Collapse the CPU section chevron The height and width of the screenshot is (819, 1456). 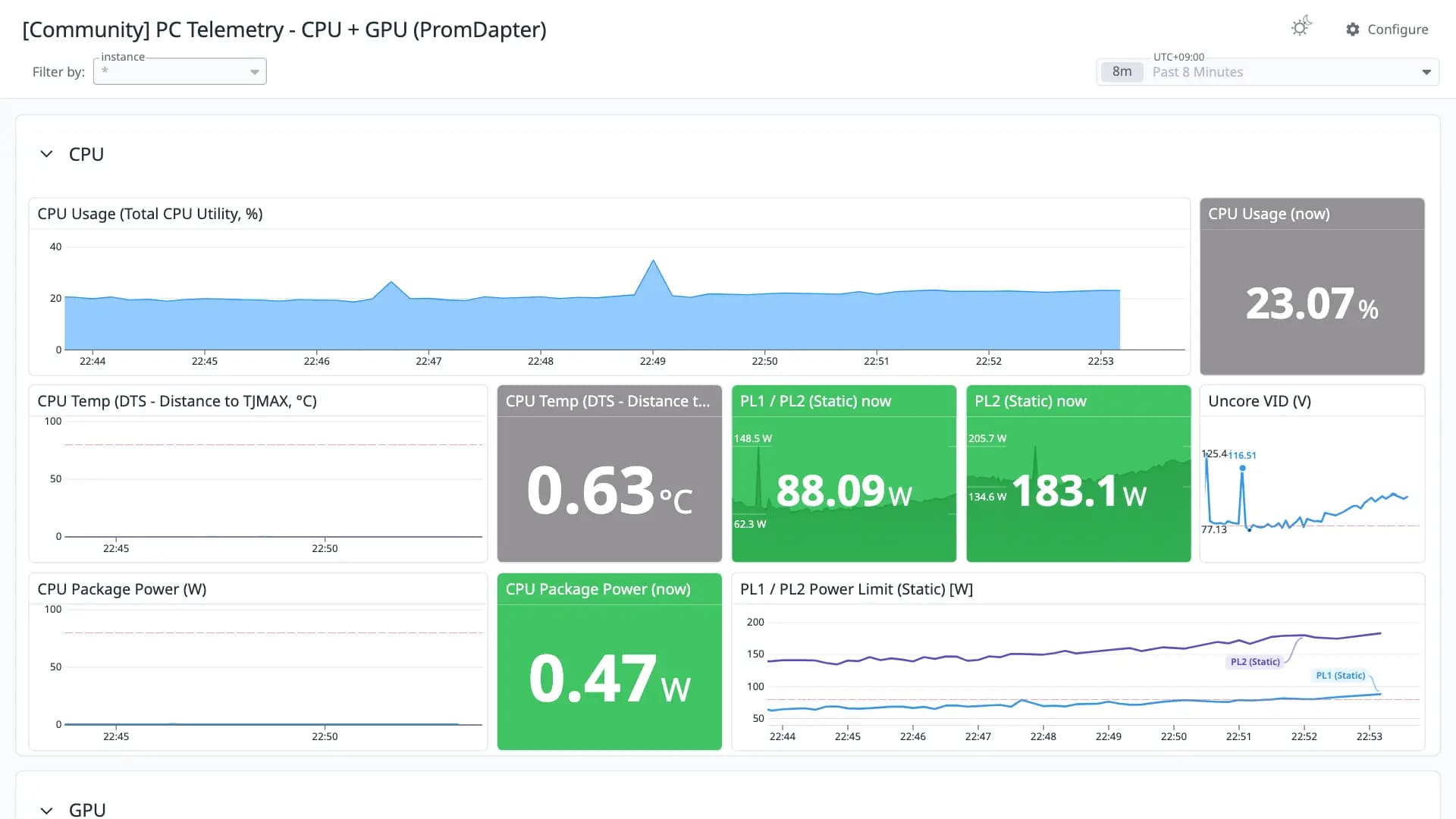[x=46, y=154]
